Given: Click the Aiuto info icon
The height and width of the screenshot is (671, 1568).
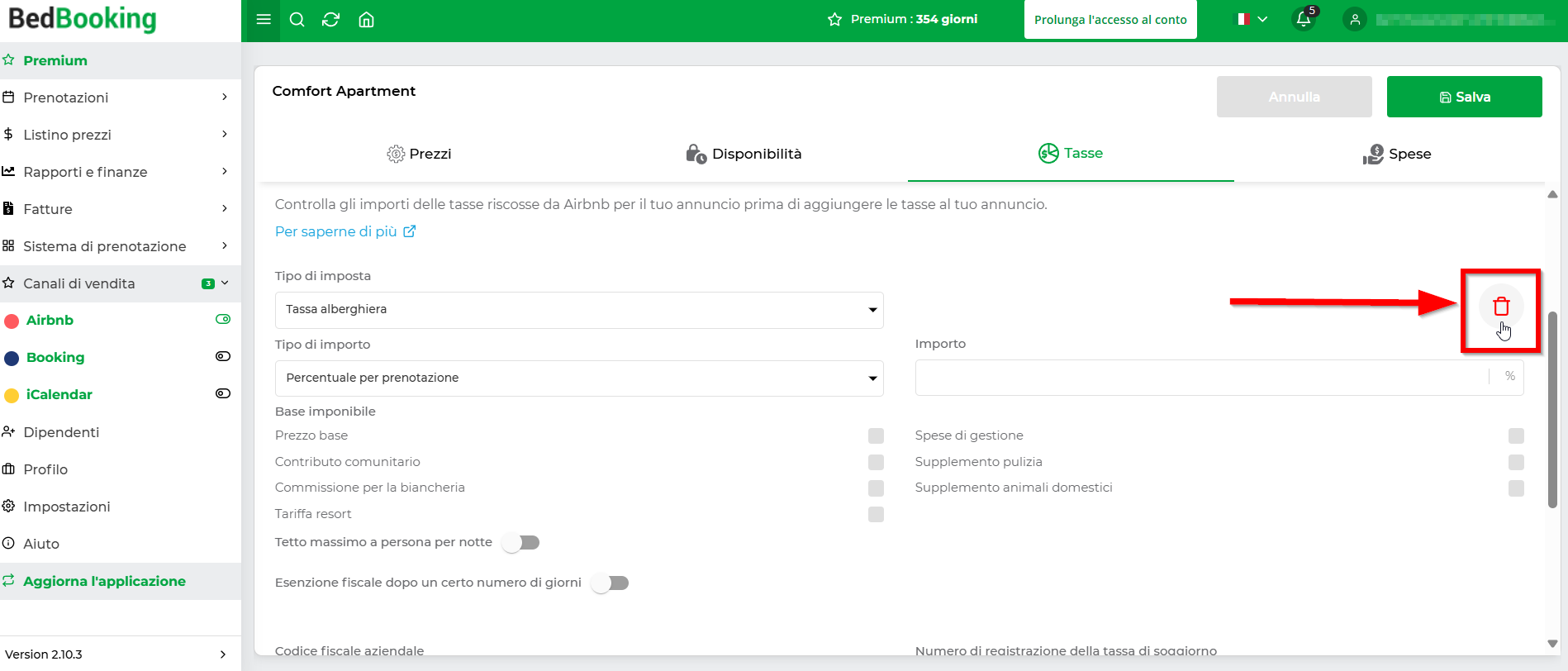Looking at the screenshot, I should click(x=8, y=543).
